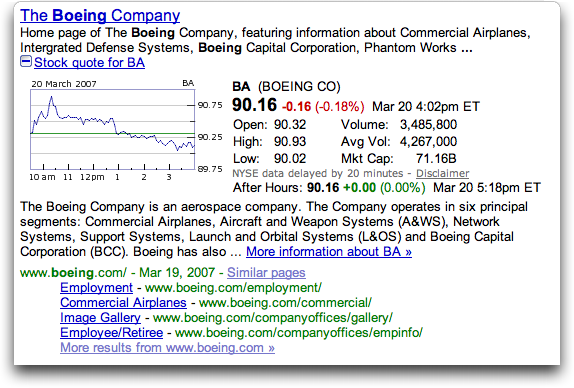Click the BA ticker symbol heading

pyautogui.click(x=241, y=87)
